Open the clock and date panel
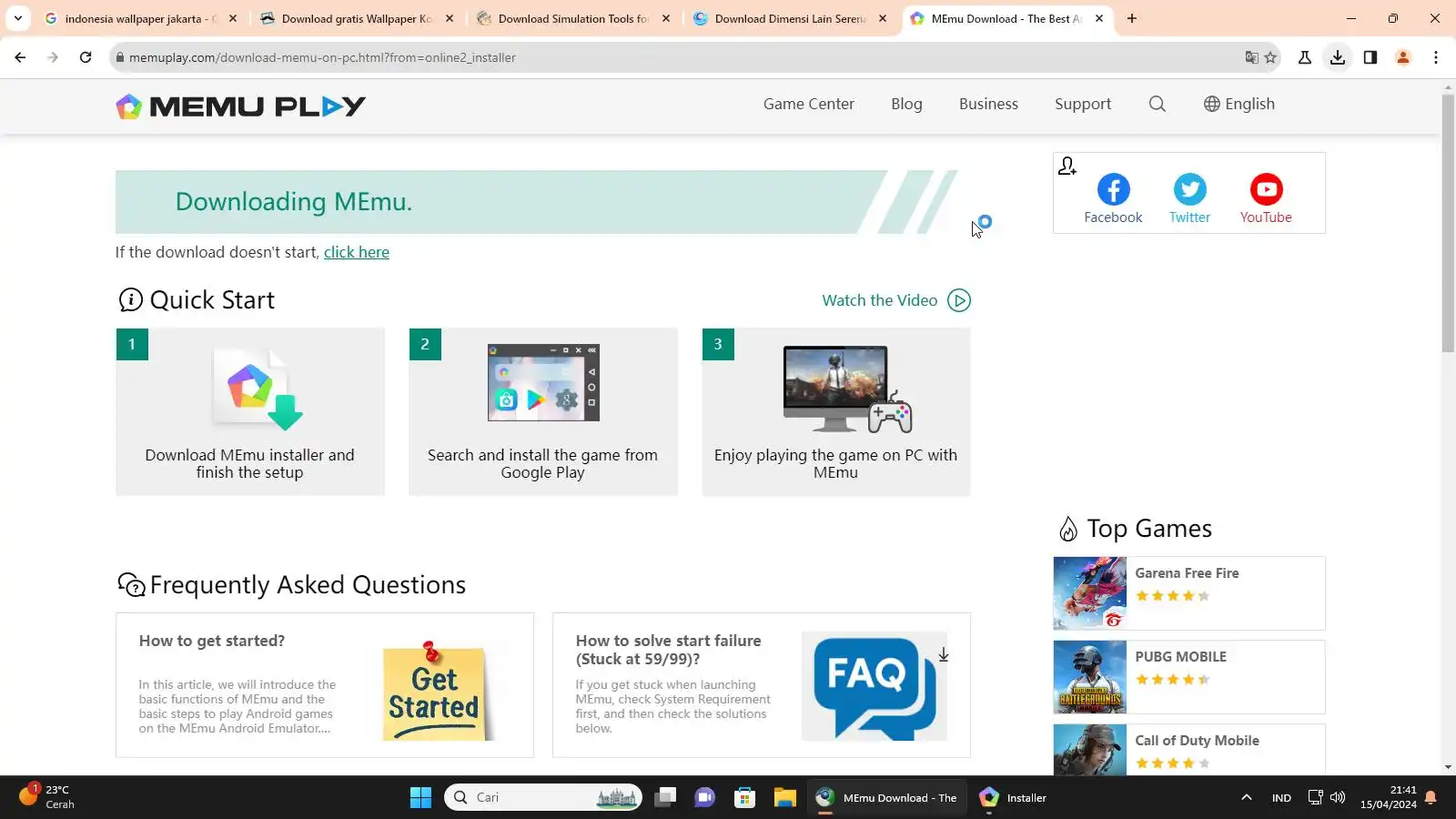The image size is (1456, 819). point(1389,797)
